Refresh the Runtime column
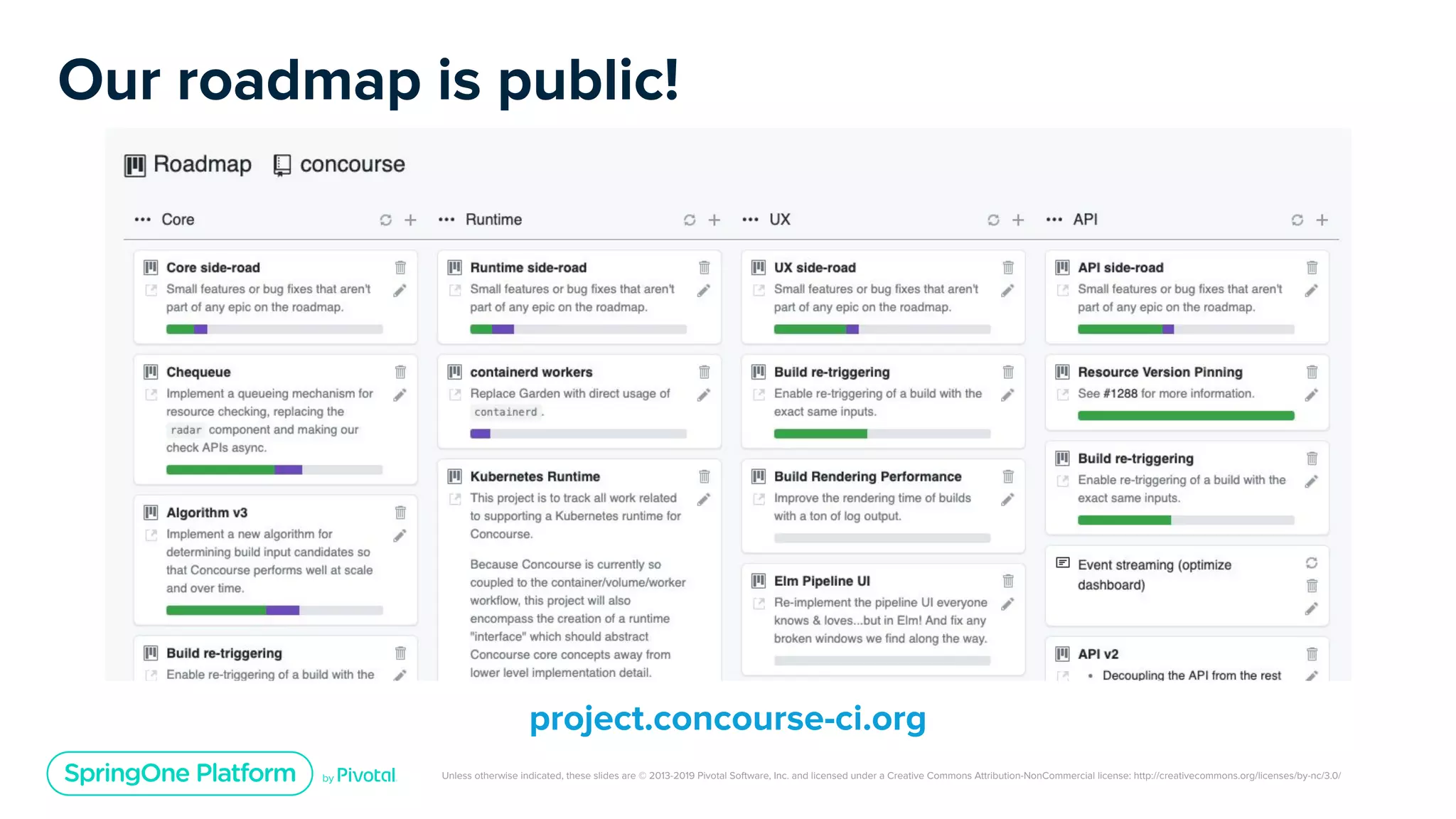 coord(689,220)
